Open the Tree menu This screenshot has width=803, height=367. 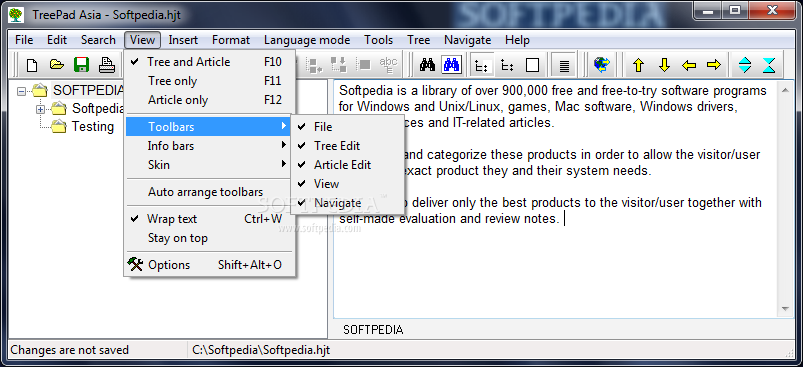pyautogui.click(x=418, y=40)
